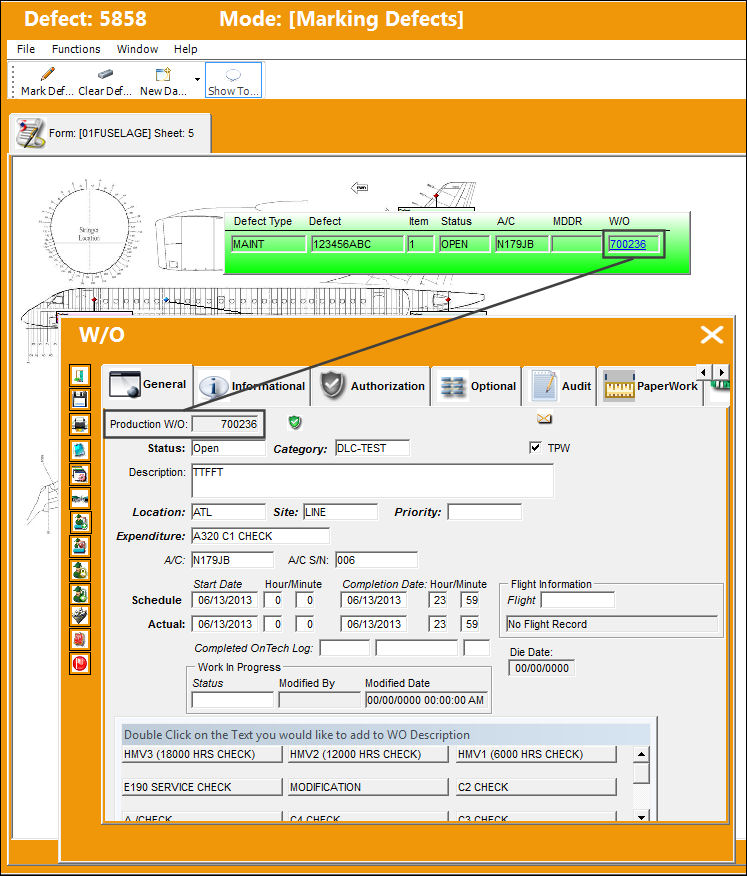The width and height of the screenshot is (747, 876).
Task: Click the green shield icon near Production W/O
Action: (x=295, y=422)
